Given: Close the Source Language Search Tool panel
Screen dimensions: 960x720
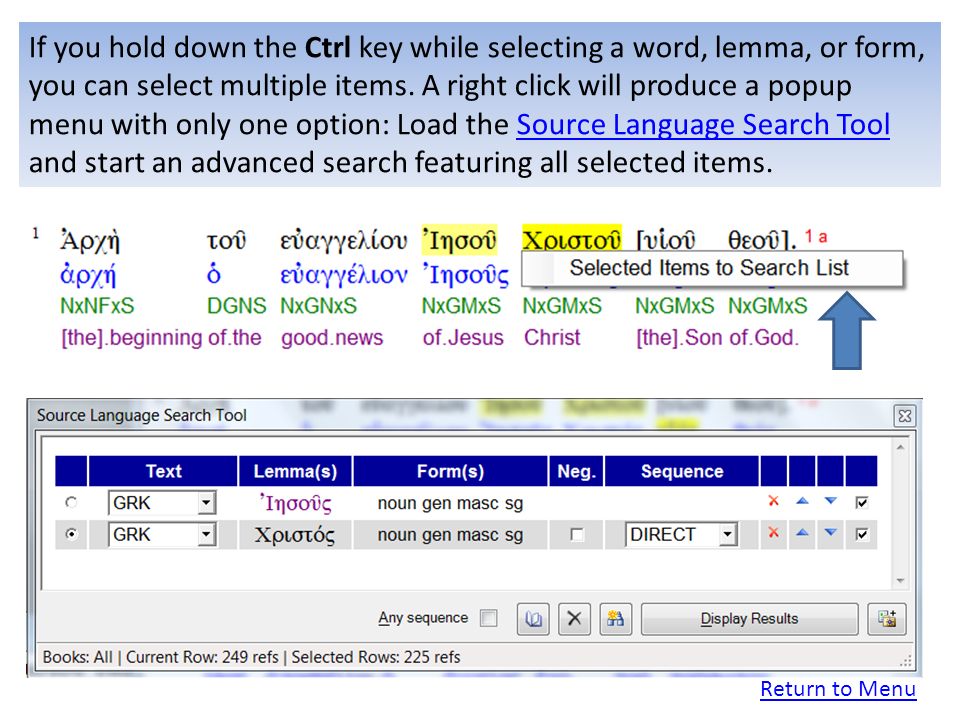Looking at the screenshot, I should 904,416.
